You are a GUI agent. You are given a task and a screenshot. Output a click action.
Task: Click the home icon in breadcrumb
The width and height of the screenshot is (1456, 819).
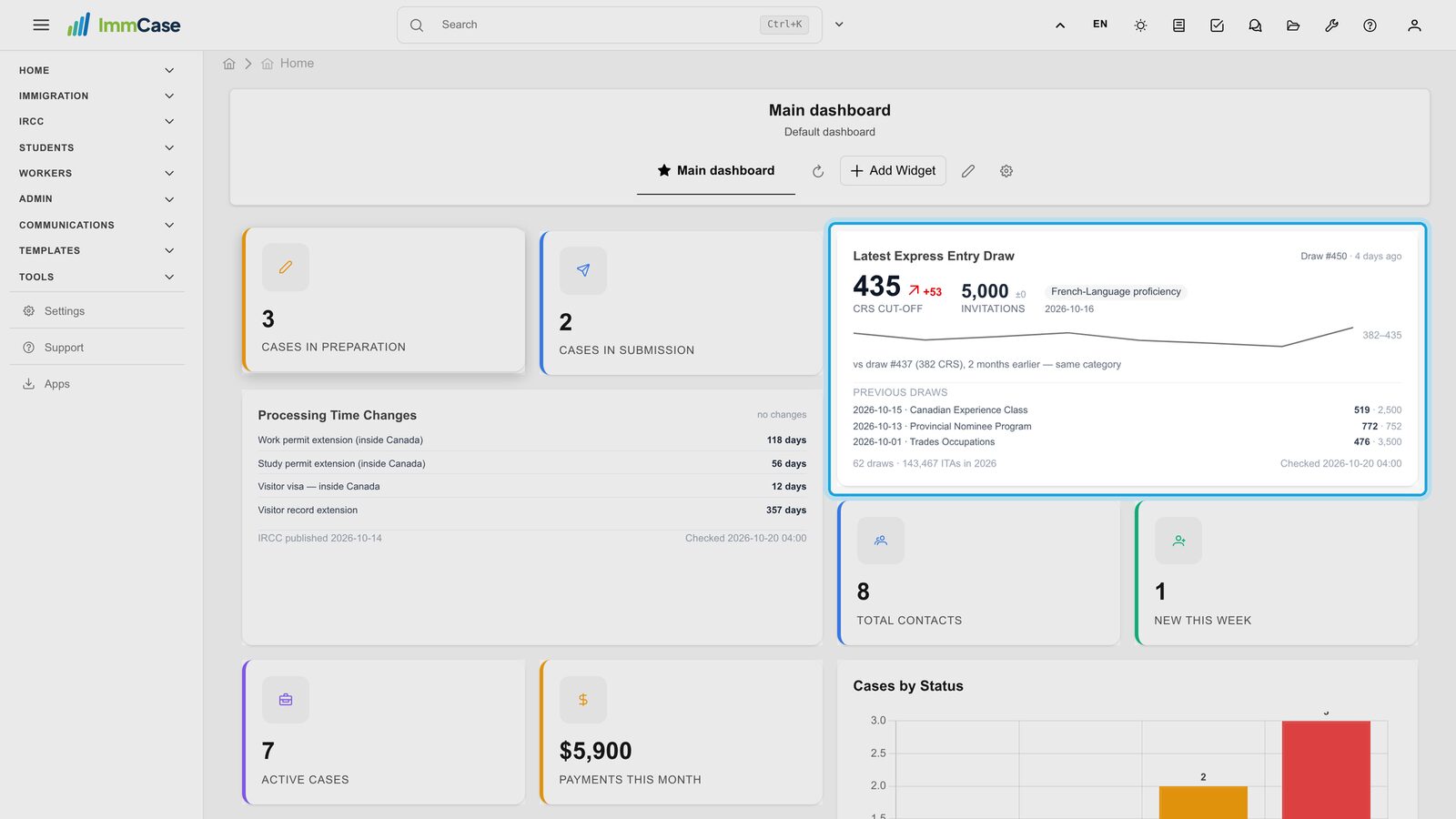click(x=229, y=64)
